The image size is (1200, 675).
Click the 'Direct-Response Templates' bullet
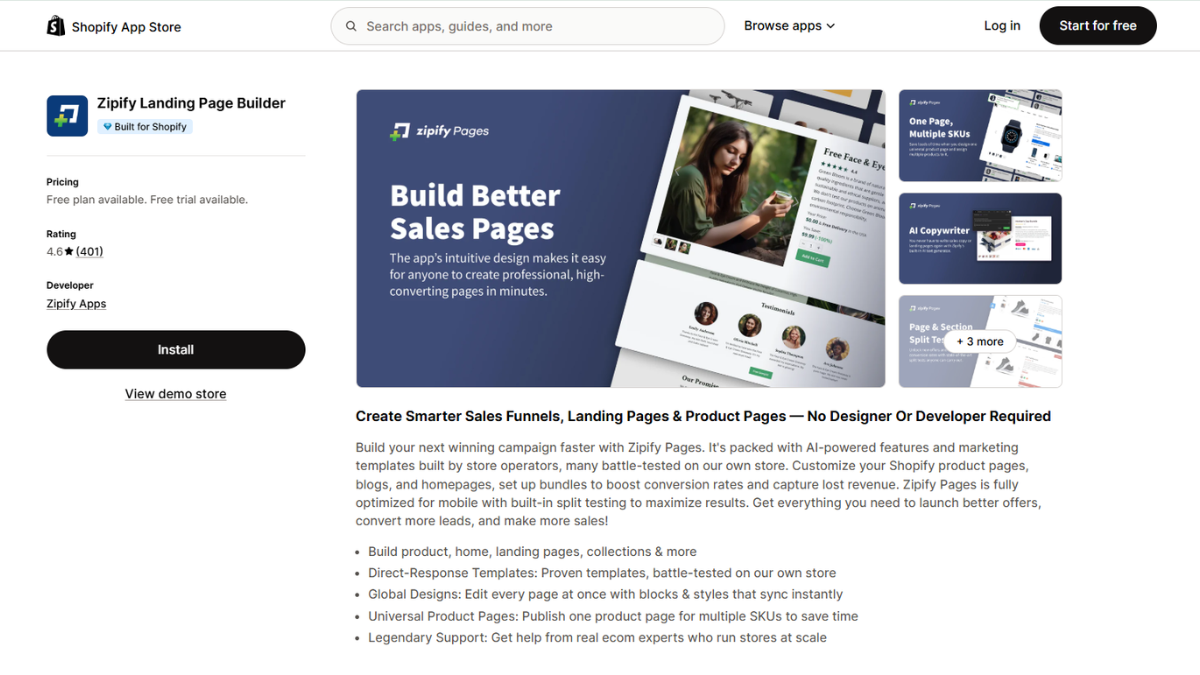(x=602, y=573)
